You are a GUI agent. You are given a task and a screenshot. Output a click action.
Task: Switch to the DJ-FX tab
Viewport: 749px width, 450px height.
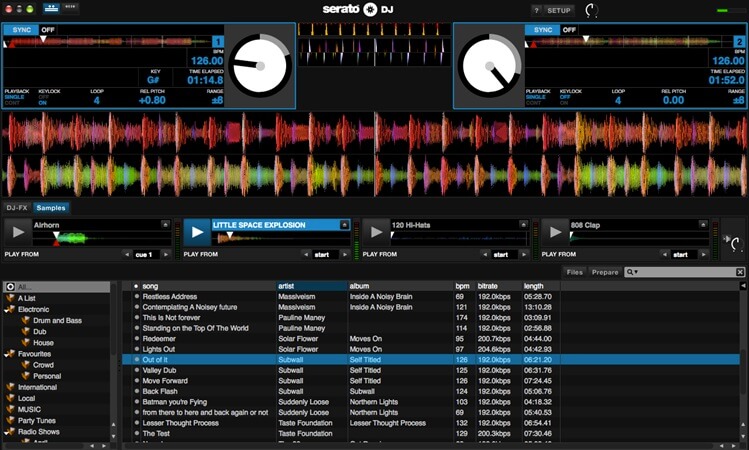click(x=17, y=208)
